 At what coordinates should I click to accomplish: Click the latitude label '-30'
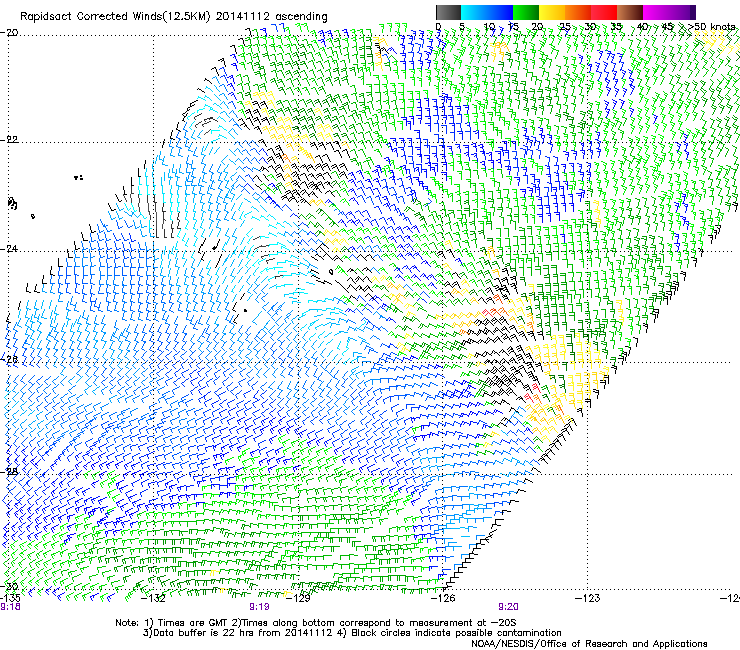9,587
